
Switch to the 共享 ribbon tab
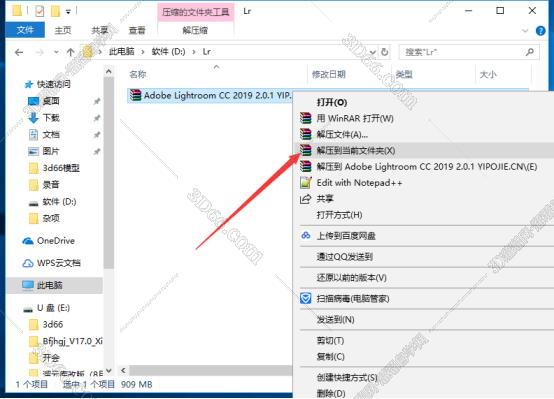(100, 30)
